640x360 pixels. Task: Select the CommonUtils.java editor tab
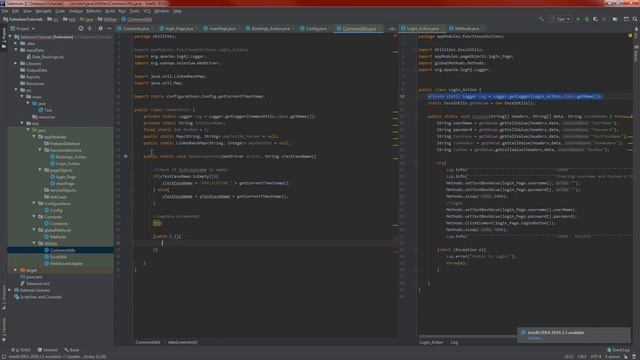[x=358, y=29]
